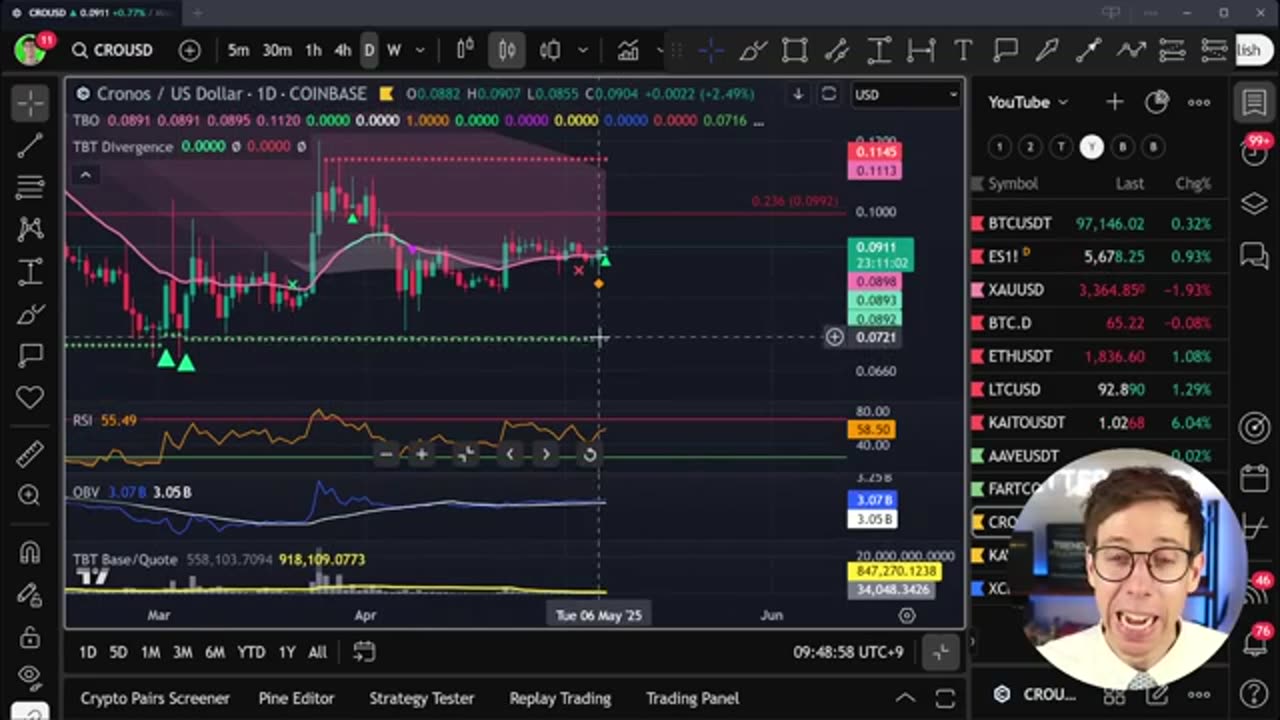Open the annotation note tool in left sidebar
Viewport: 1280px width, 720px height.
30,356
